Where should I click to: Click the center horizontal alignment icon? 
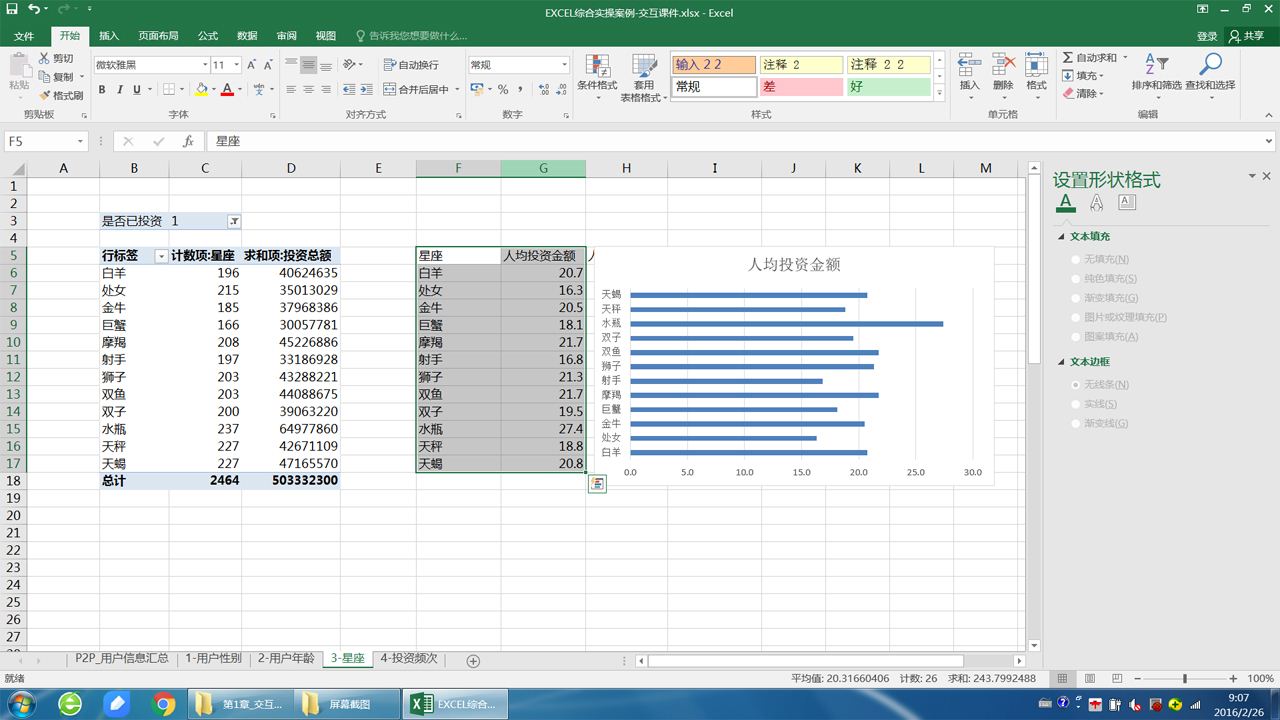click(x=309, y=90)
